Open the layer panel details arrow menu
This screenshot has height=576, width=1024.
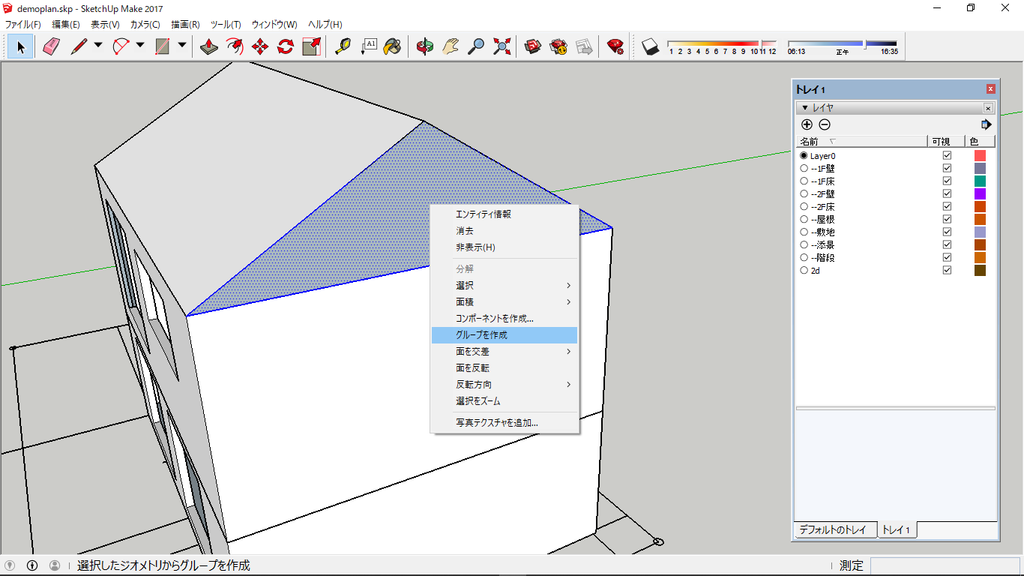(986, 125)
